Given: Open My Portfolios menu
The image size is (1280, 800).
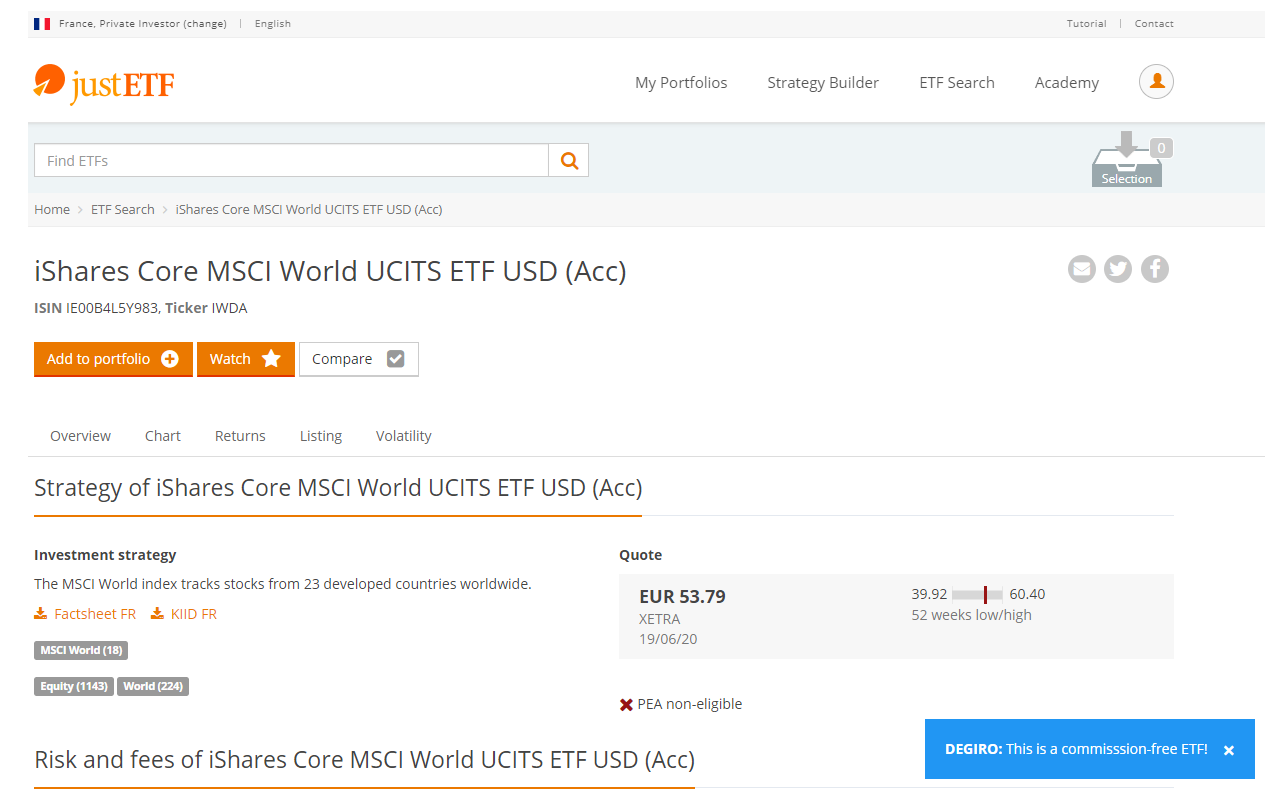Looking at the screenshot, I should tap(681, 83).
